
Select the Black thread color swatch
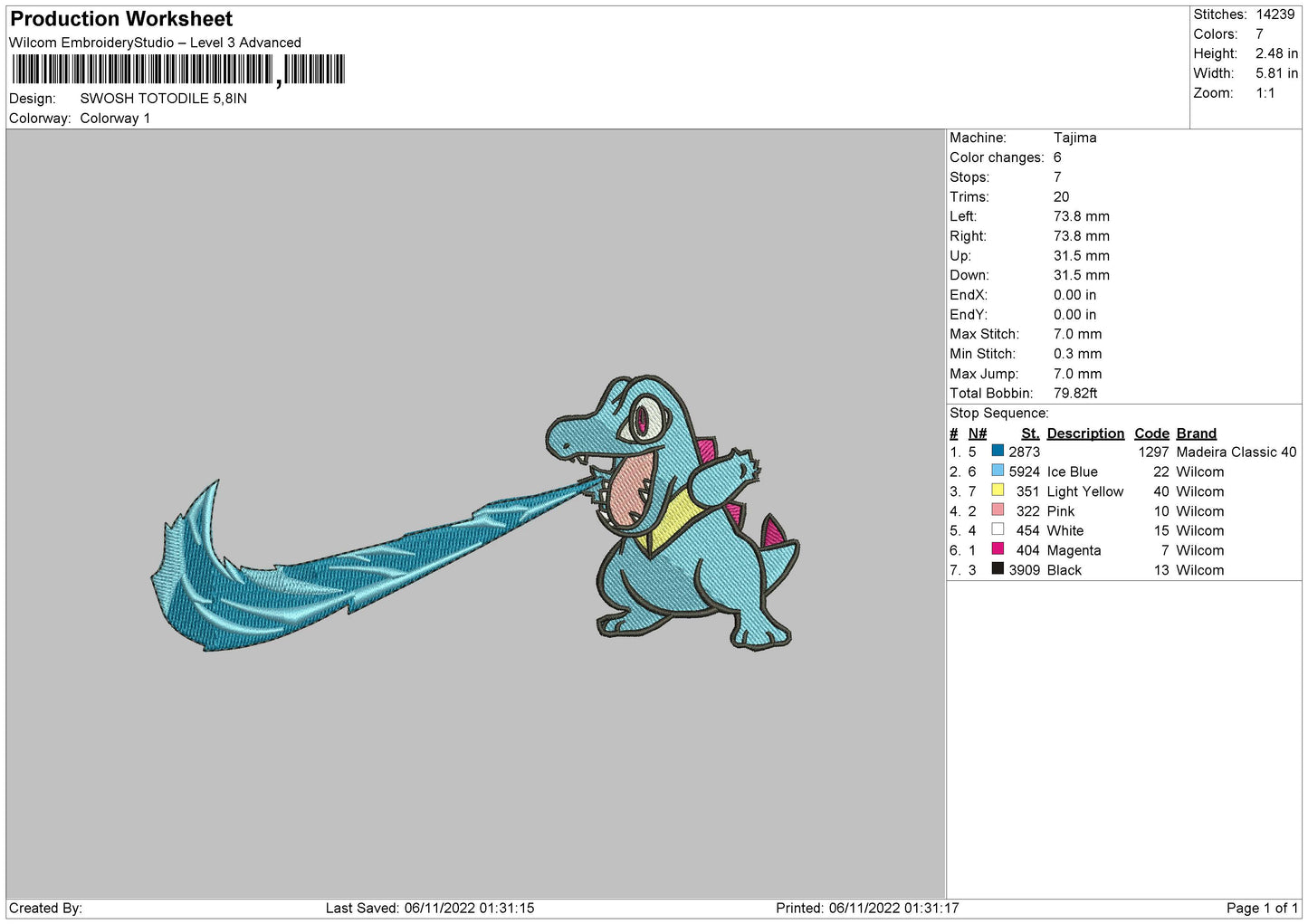(998, 569)
